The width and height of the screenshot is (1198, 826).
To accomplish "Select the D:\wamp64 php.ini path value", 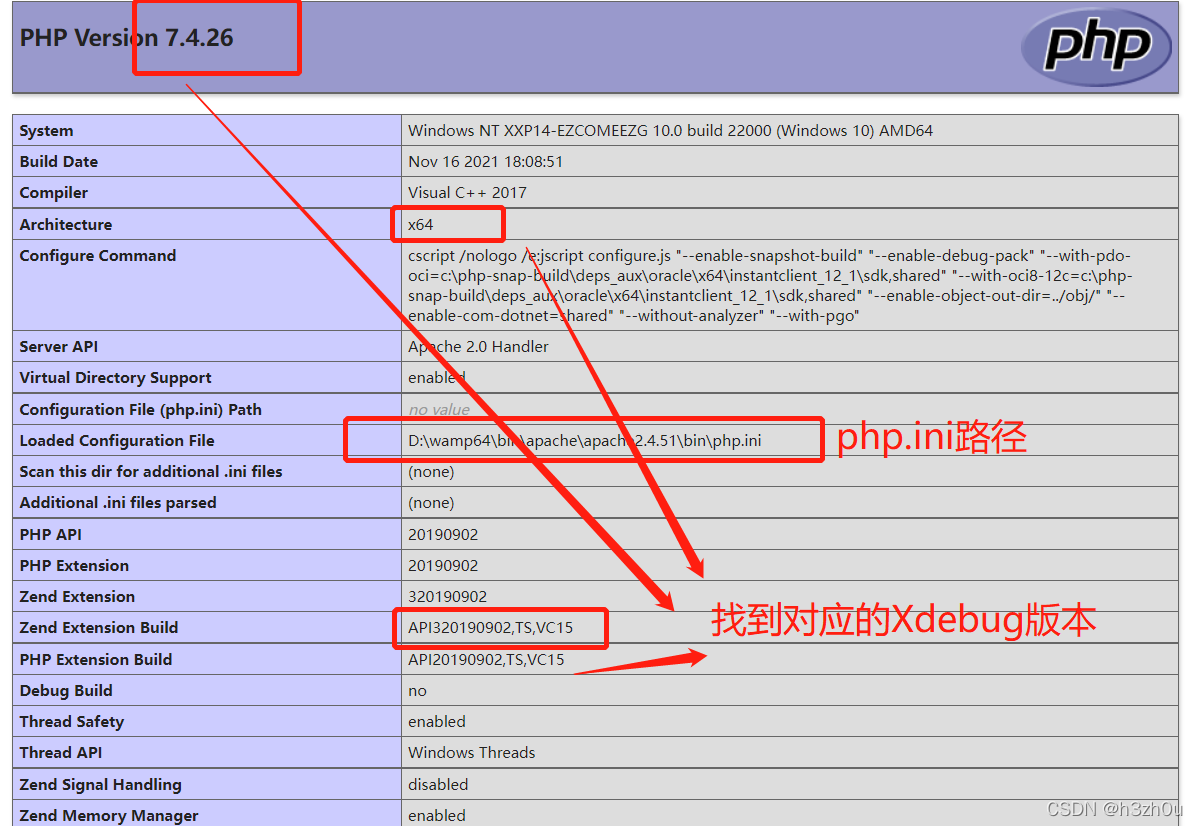I will pyautogui.click(x=584, y=440).
